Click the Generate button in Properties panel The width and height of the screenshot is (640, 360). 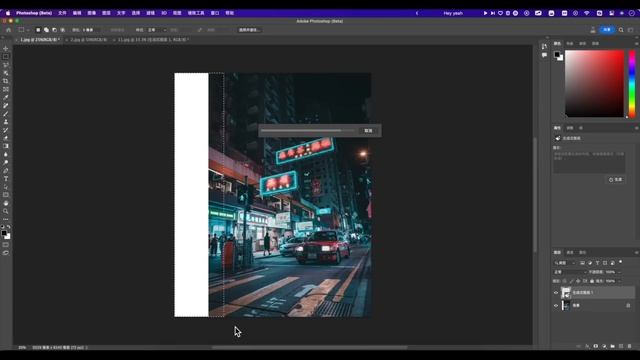coord(616,180)
